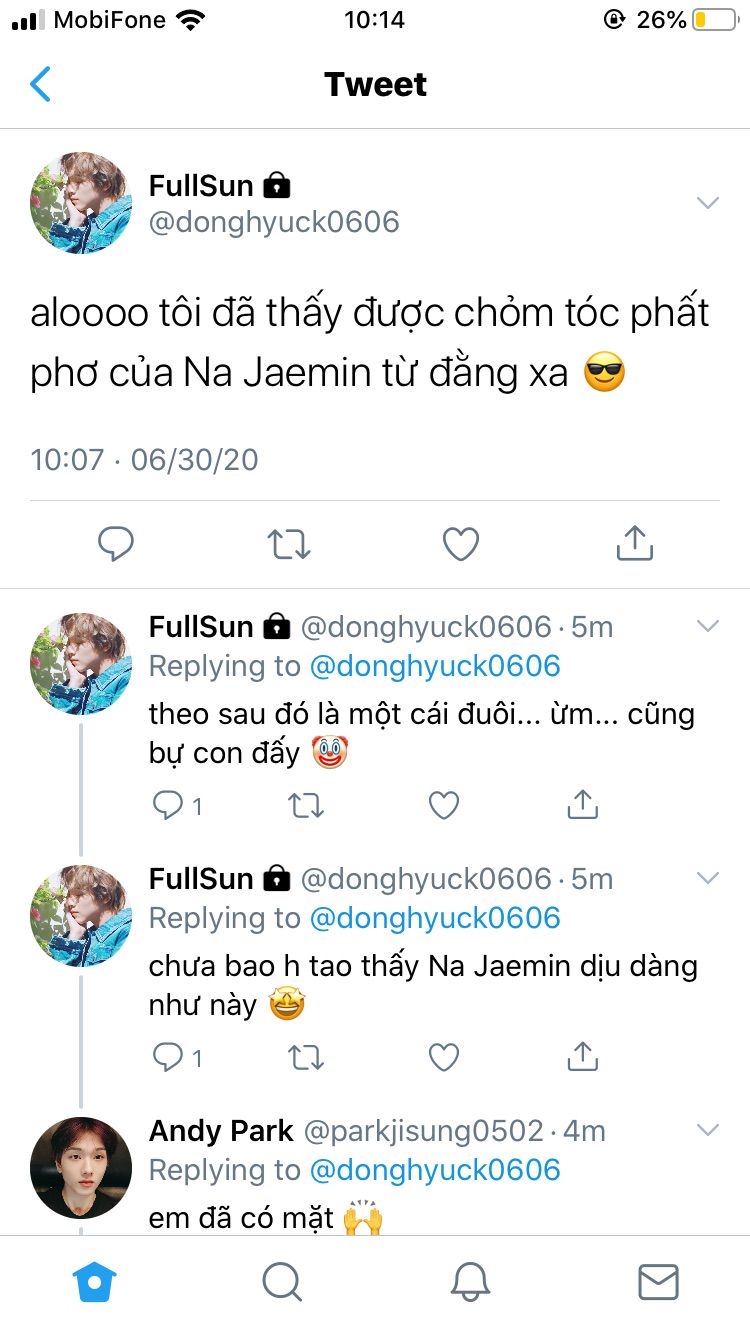The width and height of the screenshot is (750, 1334).
Task: Reply to the main tweet
Action: tap(116, 544)
